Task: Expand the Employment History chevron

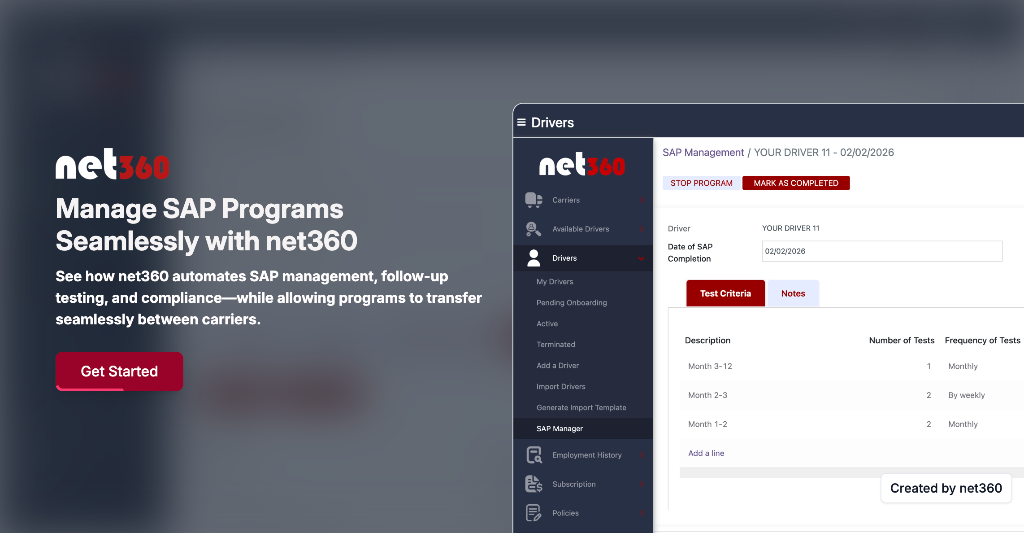Action: pyautogui.click(x=642, y=455)
